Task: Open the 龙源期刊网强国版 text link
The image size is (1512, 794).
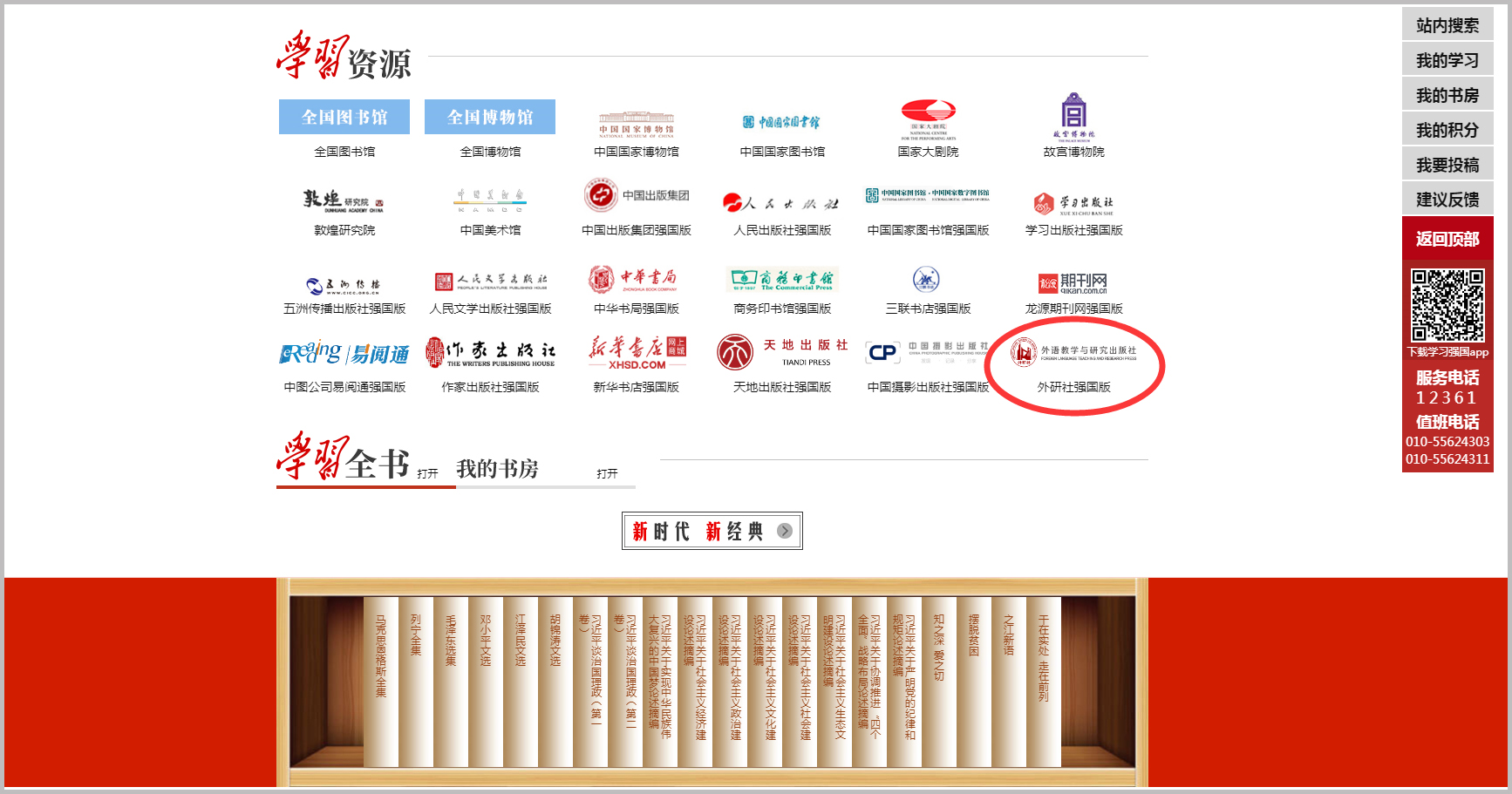Action: point(1073,309)
